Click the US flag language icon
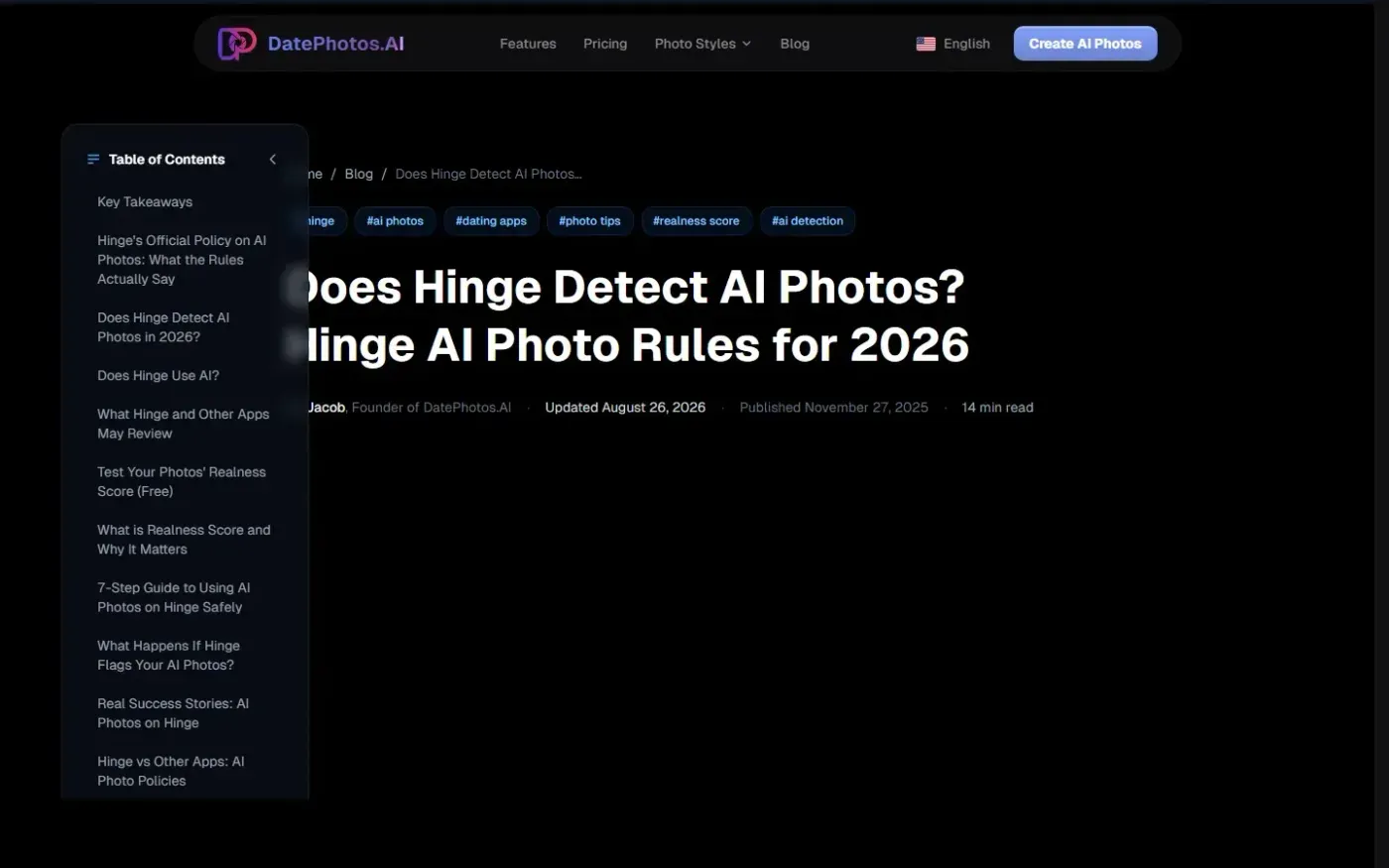Image resolution: width=1389 pixels, height=868 pixels. click(x=926, y=44)
